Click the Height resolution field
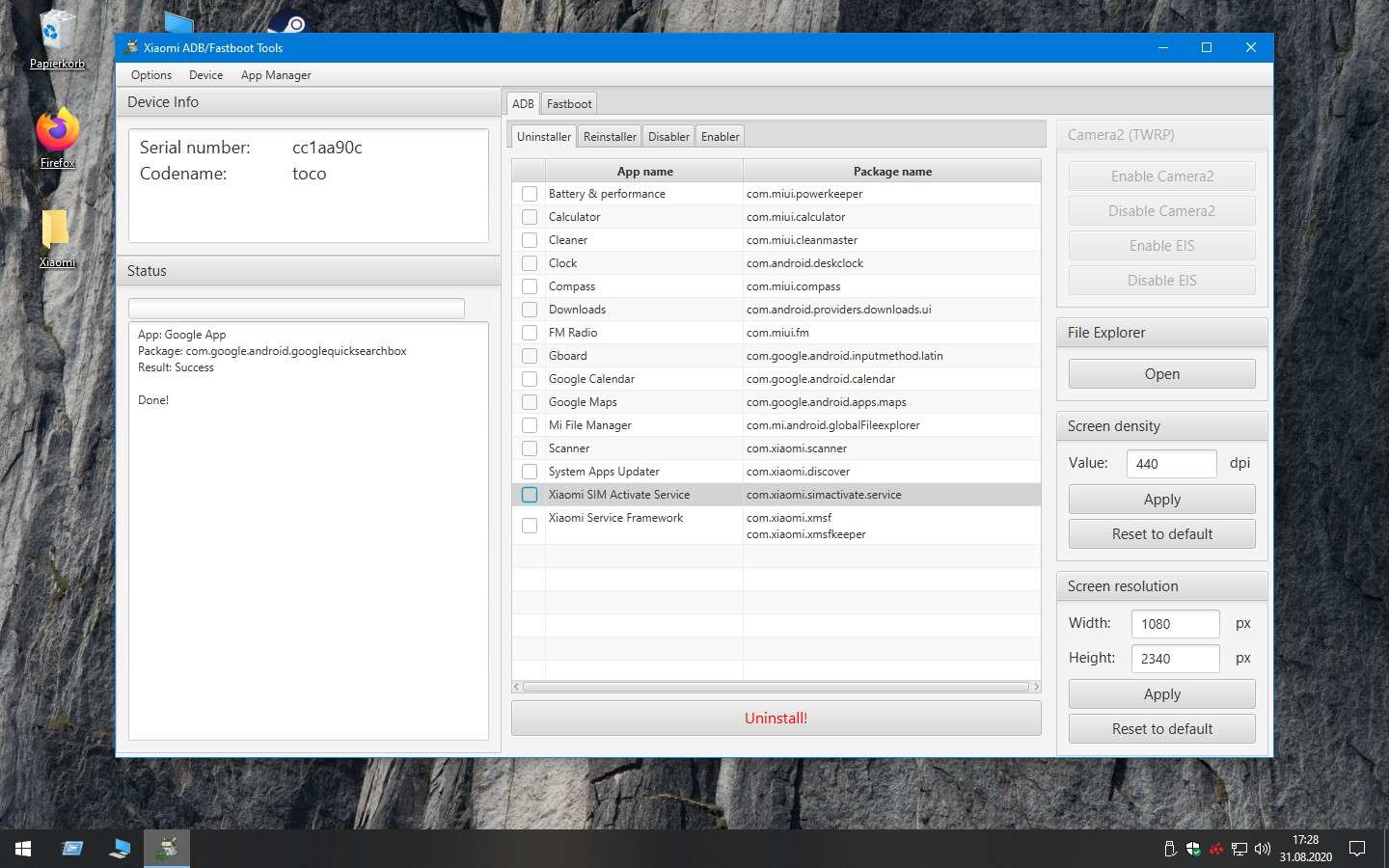 pos(1175,659)
